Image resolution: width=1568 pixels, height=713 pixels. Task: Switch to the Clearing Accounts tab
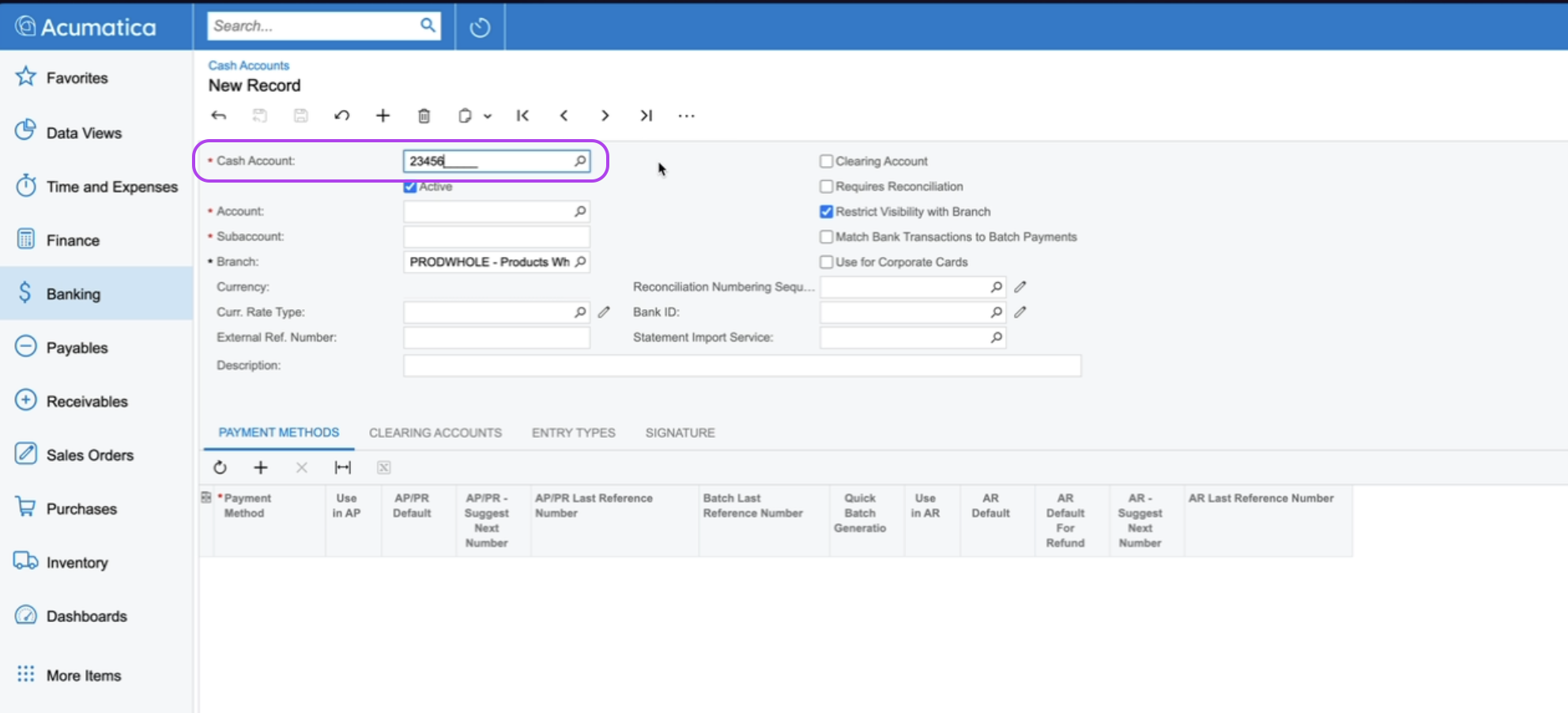(x=435, y=433)
